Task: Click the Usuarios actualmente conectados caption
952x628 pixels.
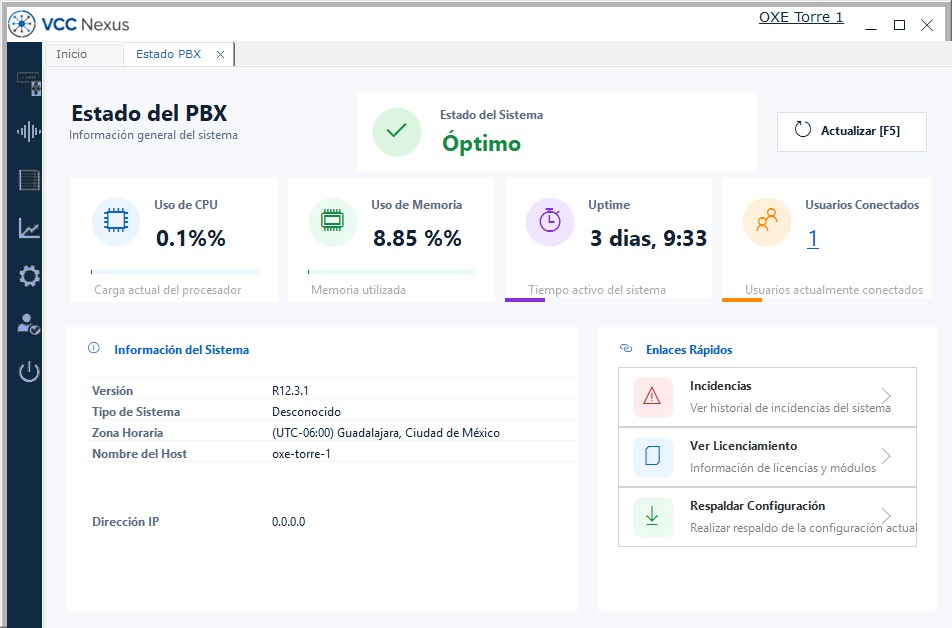Action: pos(834,290)
